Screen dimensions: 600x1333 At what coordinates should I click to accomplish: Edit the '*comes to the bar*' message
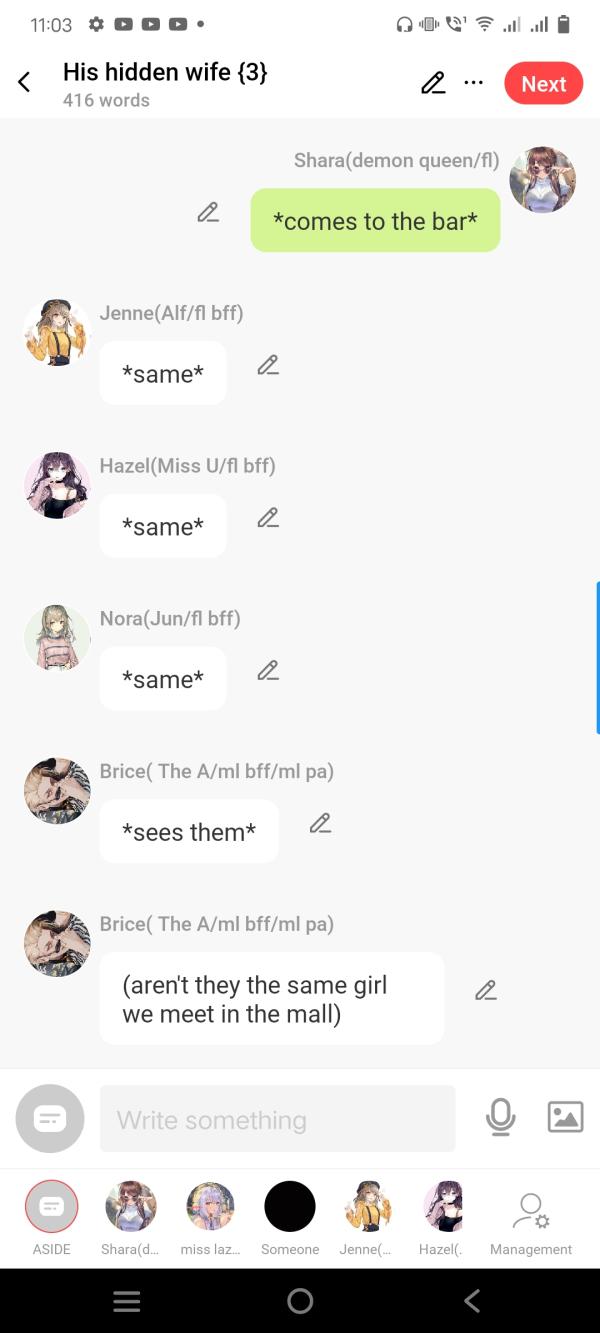[208, 212]
